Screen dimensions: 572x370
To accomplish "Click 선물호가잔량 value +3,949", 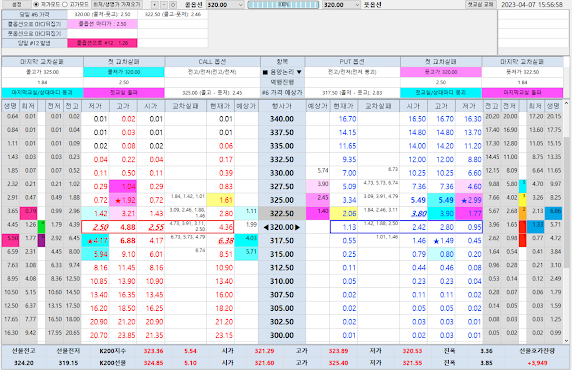I will (537, 363).
